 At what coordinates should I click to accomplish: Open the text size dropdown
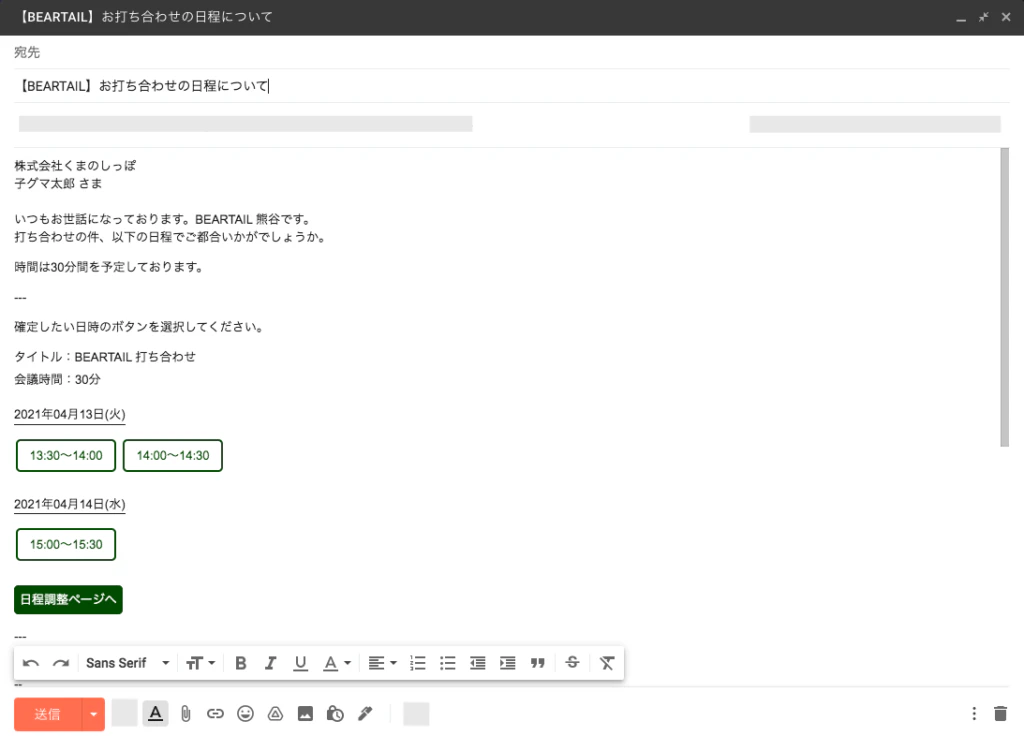200,664
